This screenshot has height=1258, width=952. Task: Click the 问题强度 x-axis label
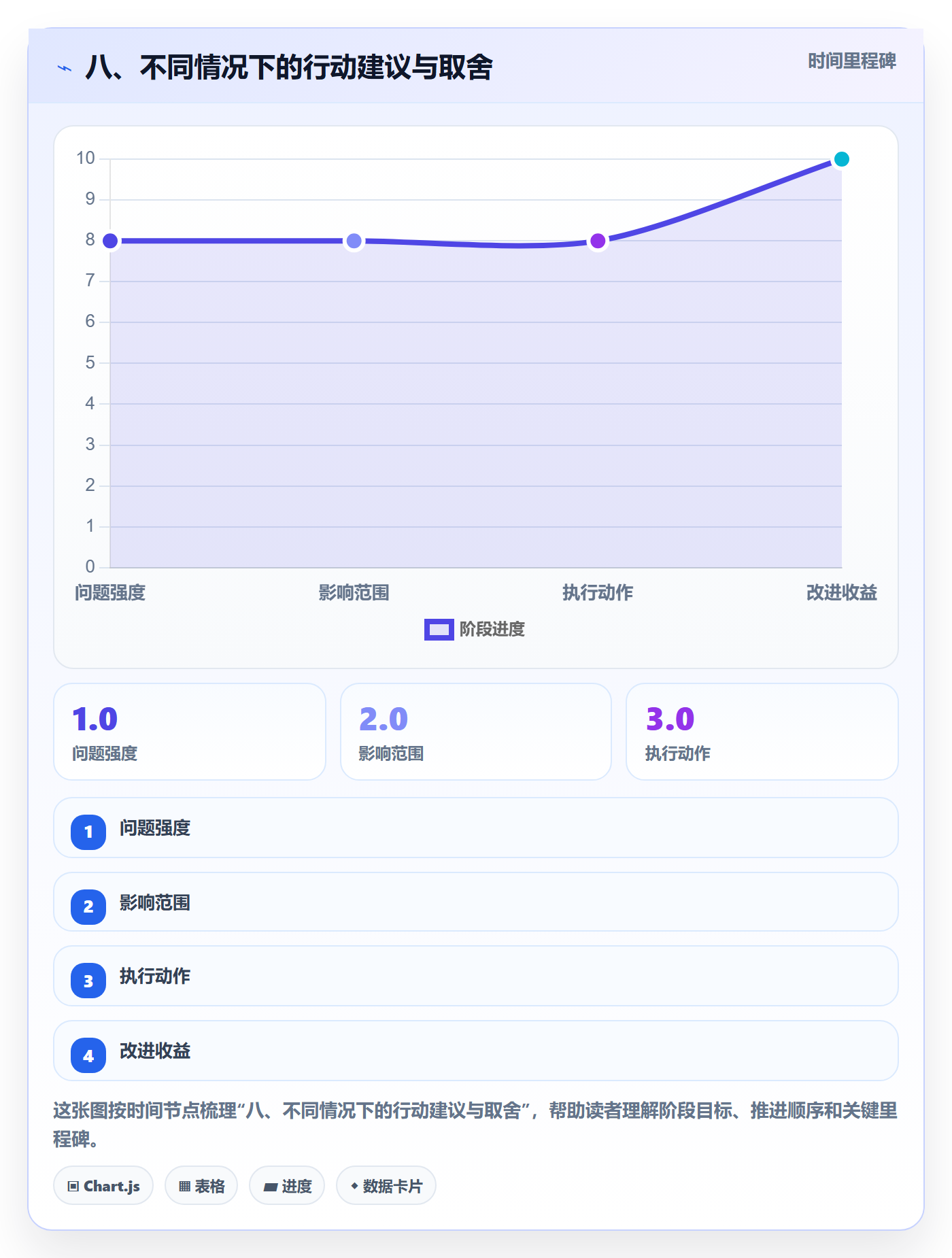pos(110,593)
